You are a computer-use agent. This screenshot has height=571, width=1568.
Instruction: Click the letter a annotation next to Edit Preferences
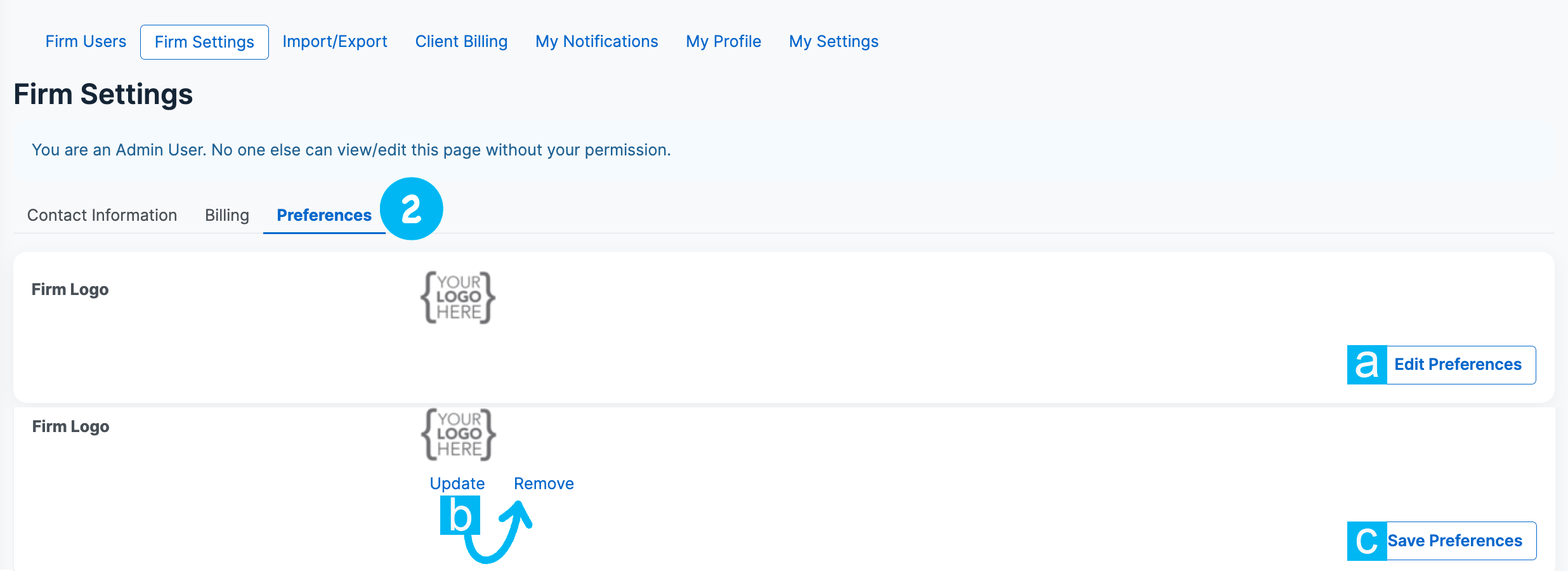point(1366,364)
